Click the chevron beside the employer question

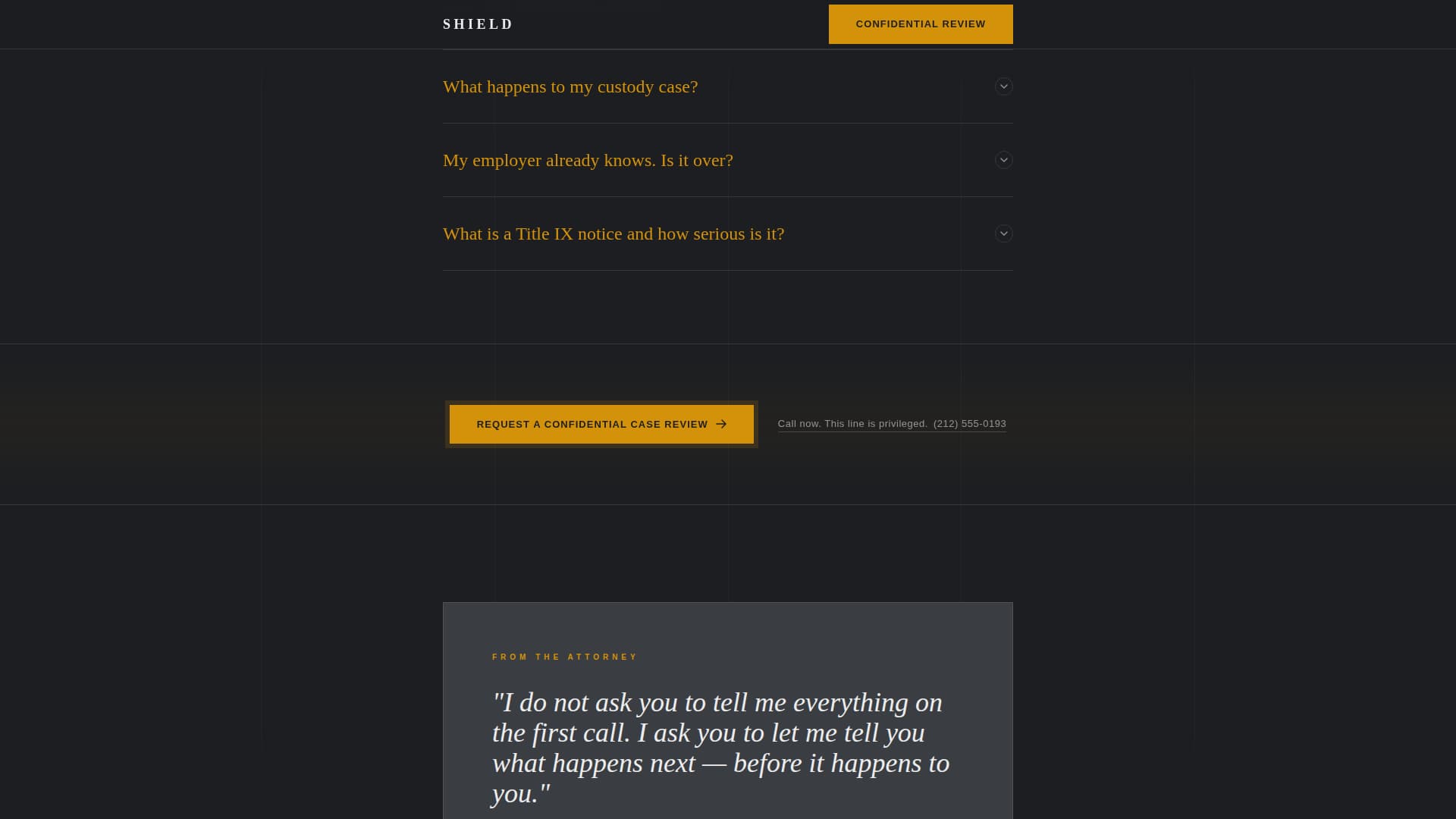(1003, 160)
